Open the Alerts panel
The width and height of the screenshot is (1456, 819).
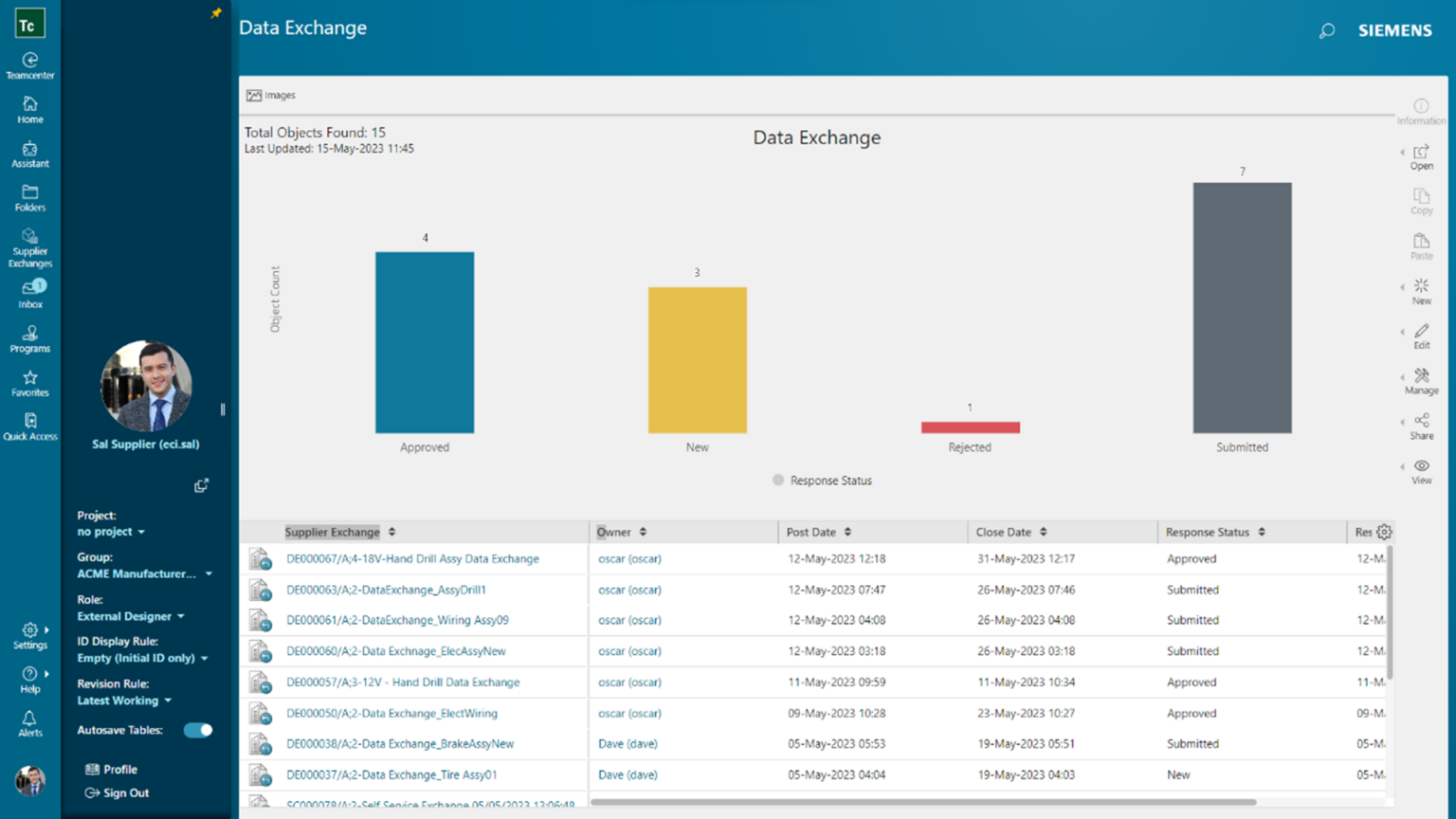pos(29,722)
